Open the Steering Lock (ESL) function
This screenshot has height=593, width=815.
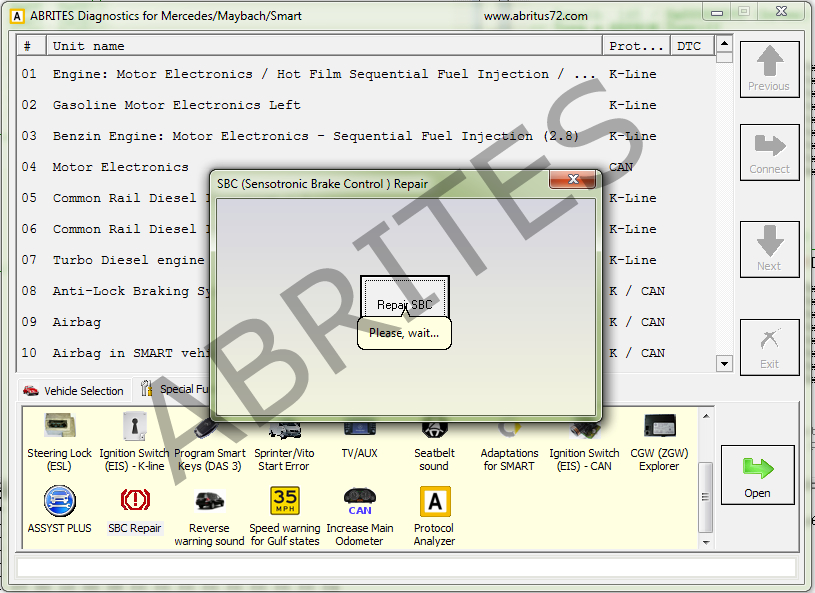(59, 442)
